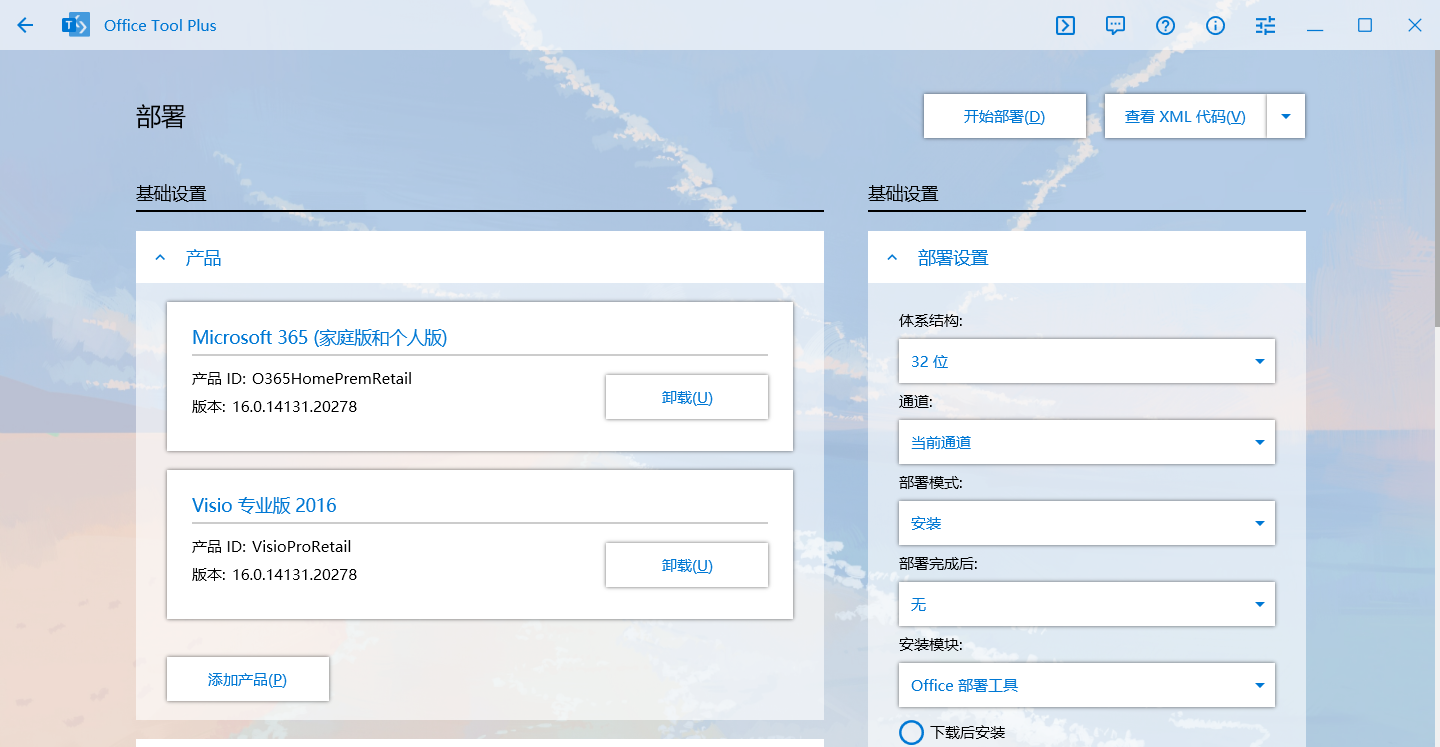Select the 下载后安装 radio button
The height and width of the screenshot is (747, 1440).
(x=911, y=732)
